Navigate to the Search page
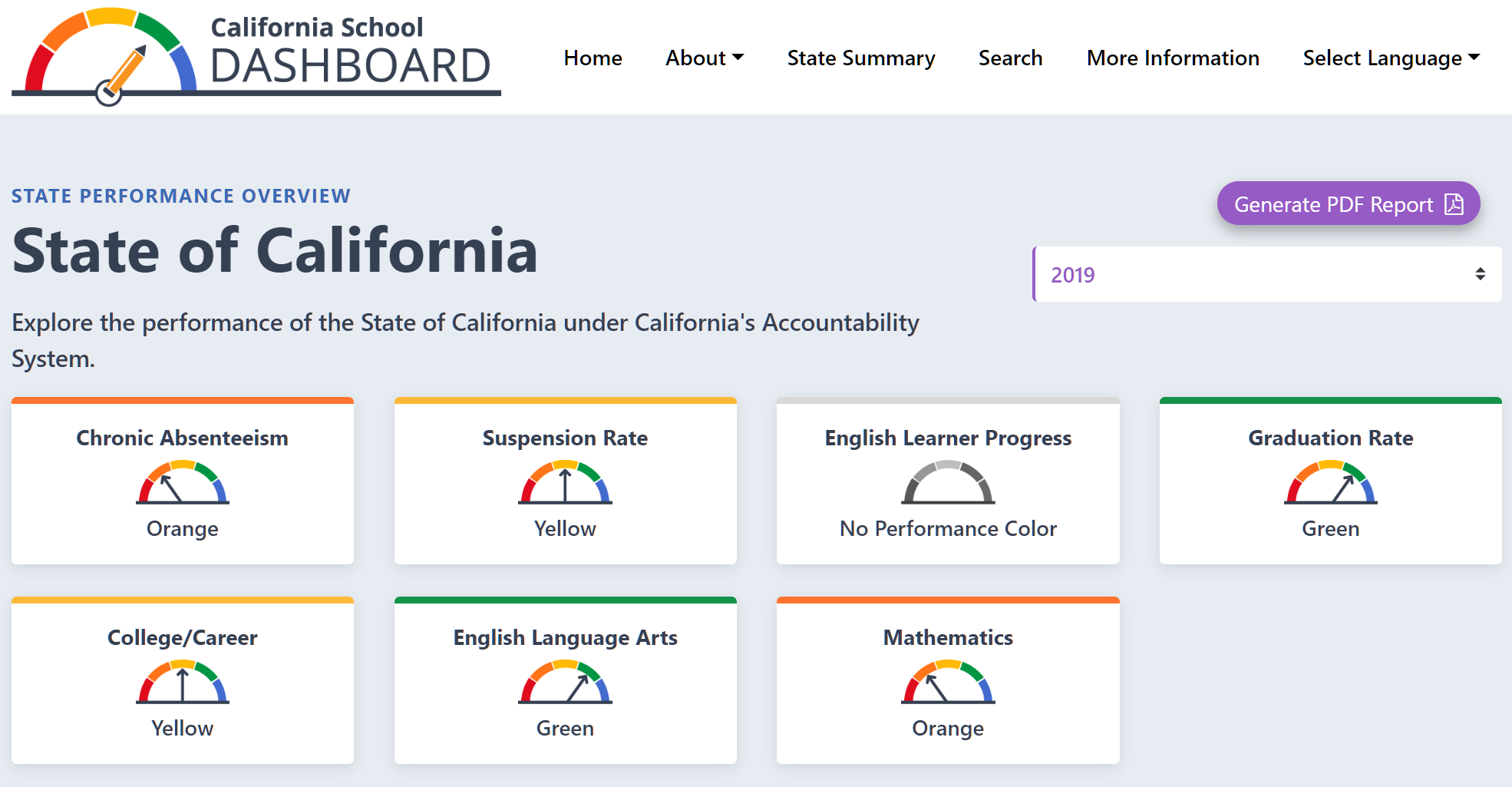The height and width of the screenshot is (787, 1512). (x=1010, y=58)
